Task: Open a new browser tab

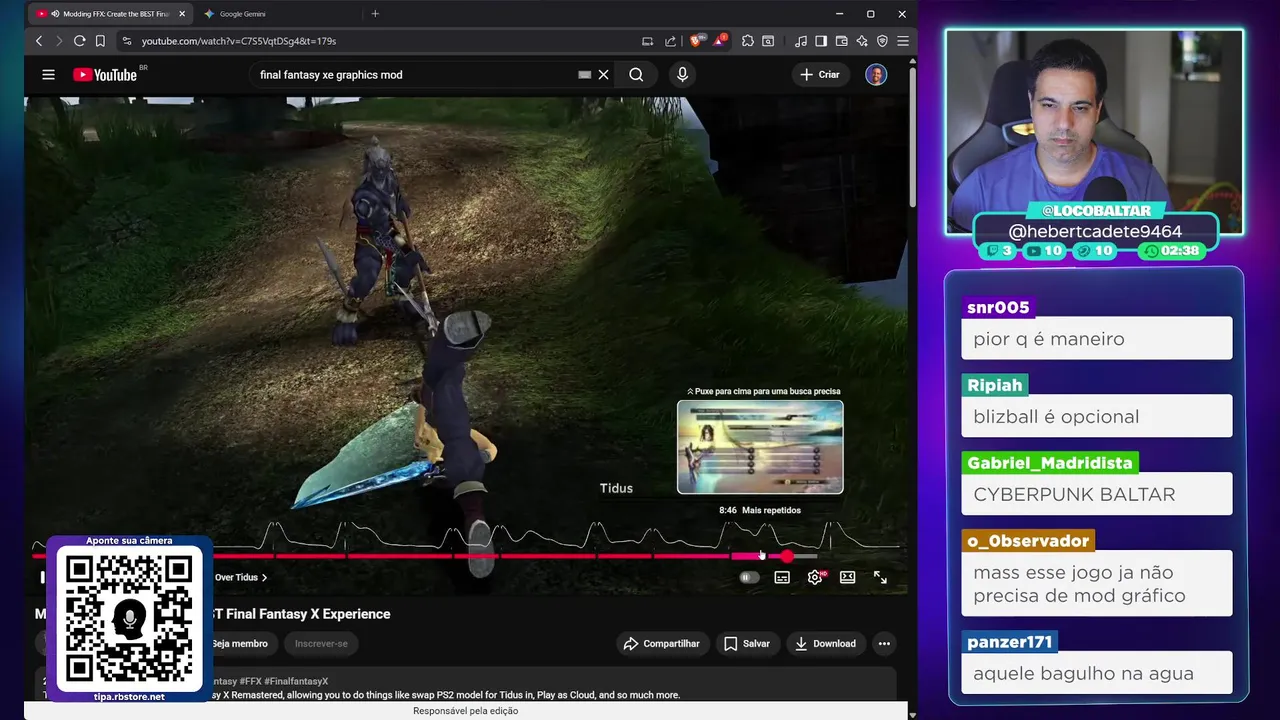Action: coord(375,14)
